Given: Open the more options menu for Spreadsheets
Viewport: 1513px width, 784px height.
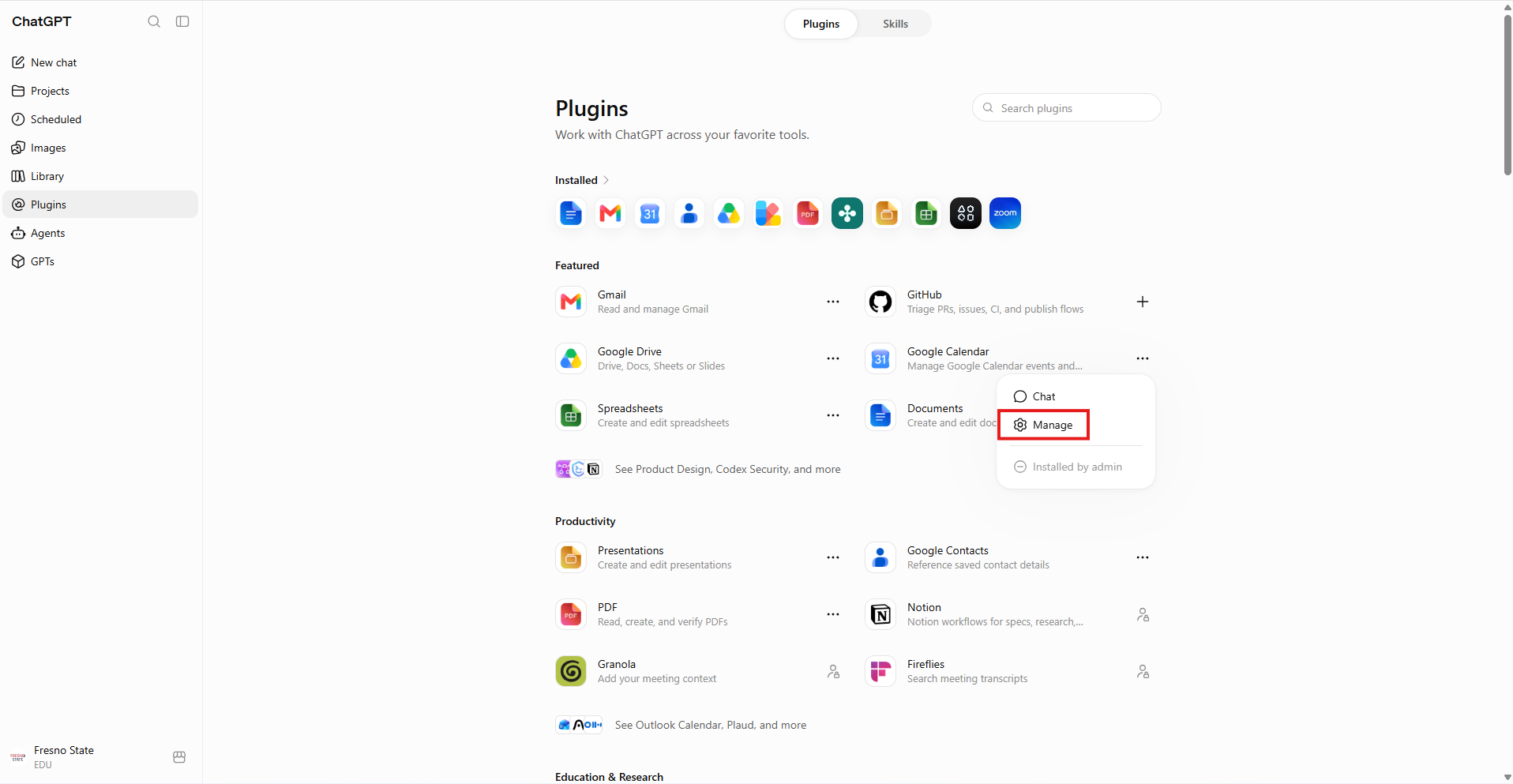Looking at the screenshot, I should tap(833, 415).
